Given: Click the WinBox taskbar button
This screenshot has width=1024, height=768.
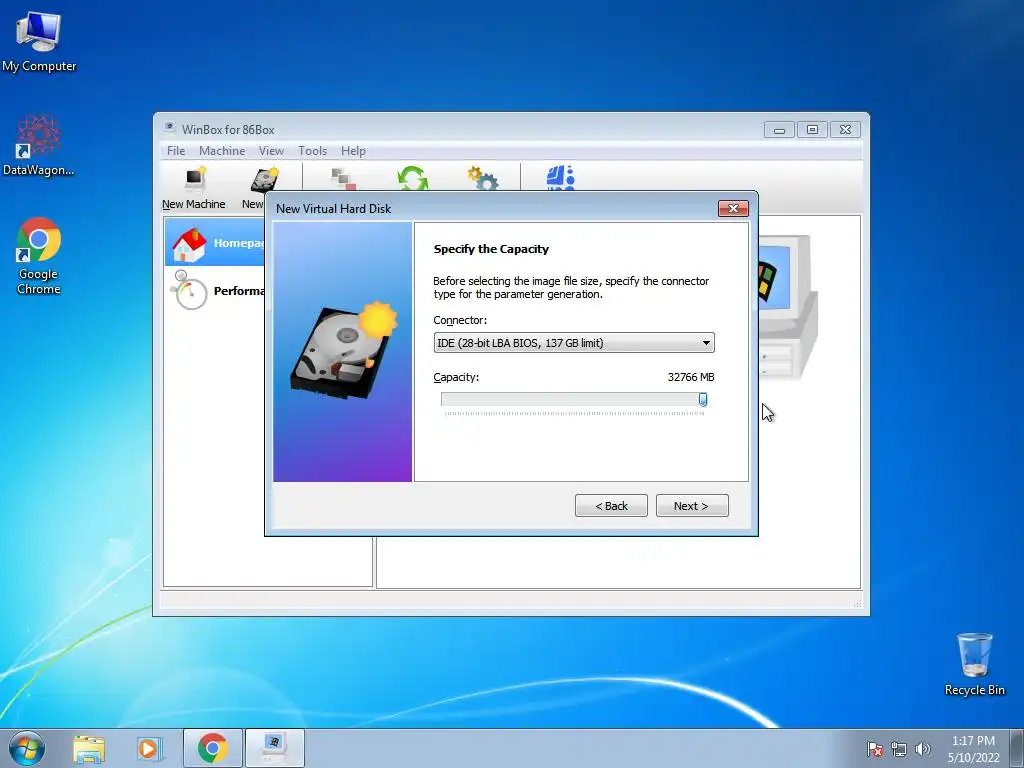Looking at the screenshot, I should pos(274,748).
